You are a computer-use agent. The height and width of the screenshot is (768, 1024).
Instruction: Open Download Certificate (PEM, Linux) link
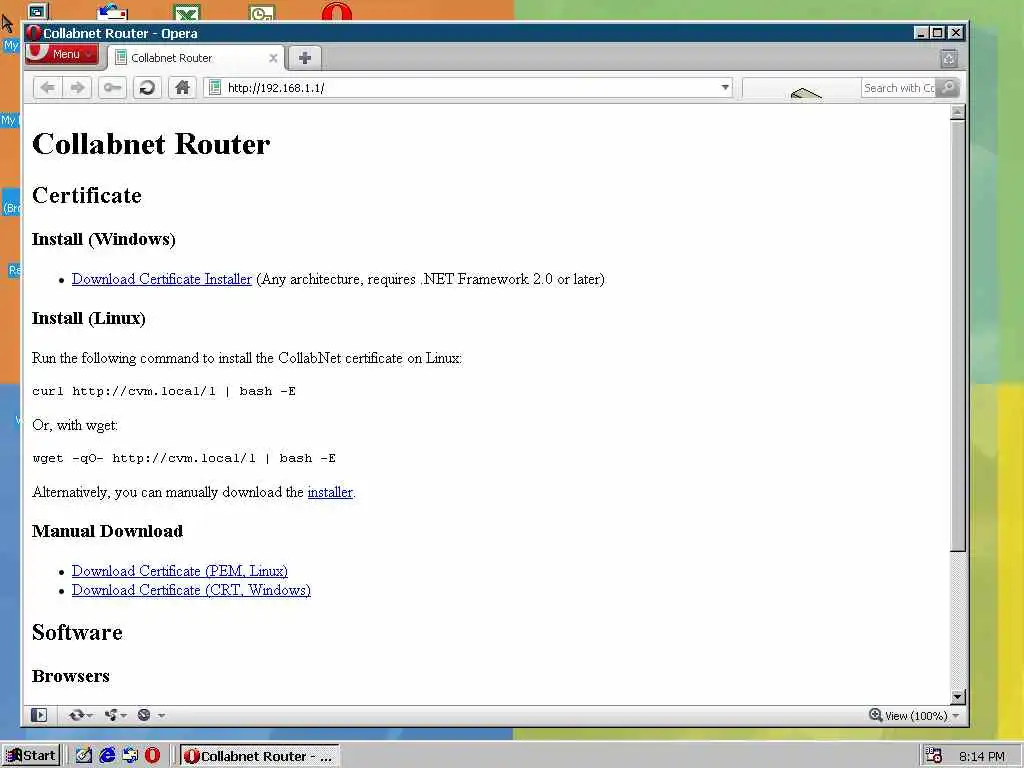coord(180,571)
